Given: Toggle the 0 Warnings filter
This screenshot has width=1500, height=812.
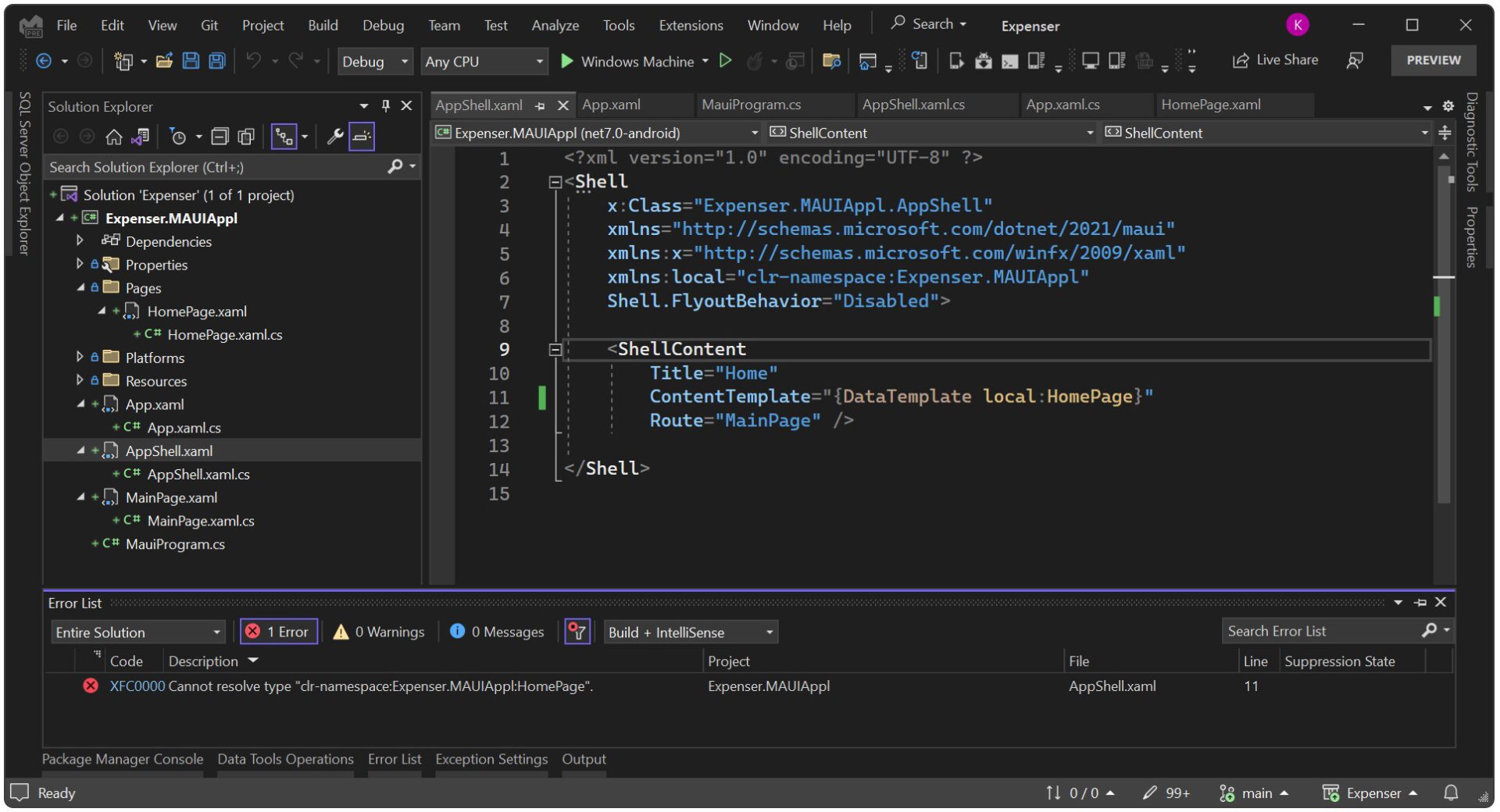Looking at the screenshot, I should tap(379, 632).
